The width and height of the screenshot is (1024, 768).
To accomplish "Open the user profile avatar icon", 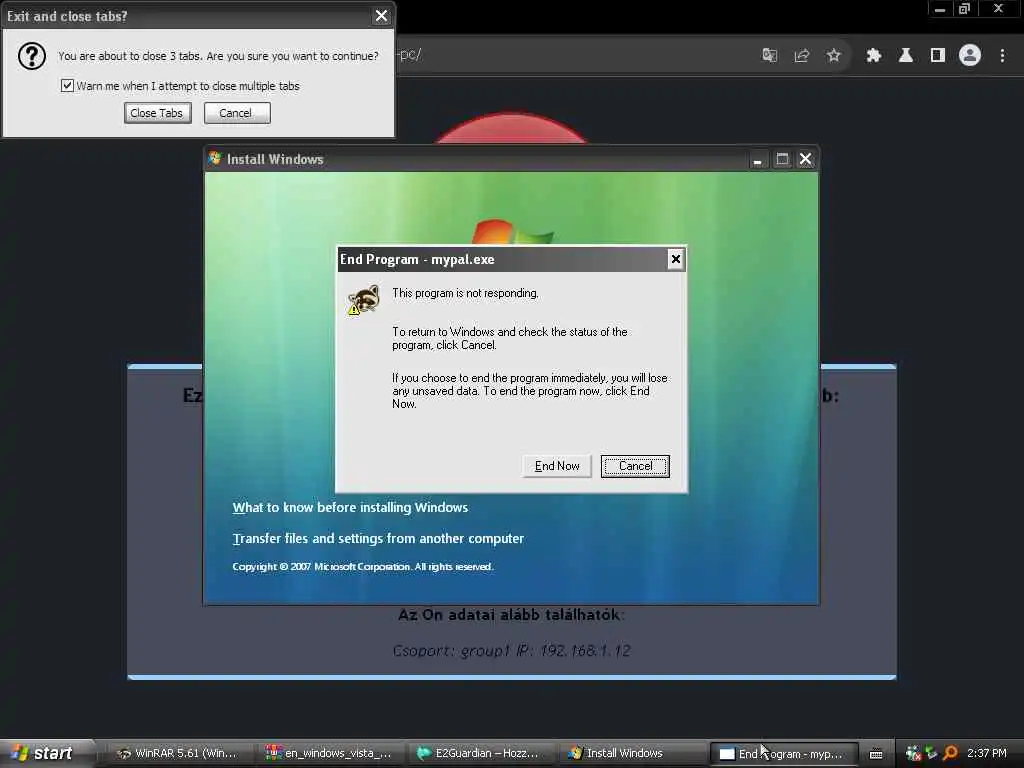I will (970, 56).
